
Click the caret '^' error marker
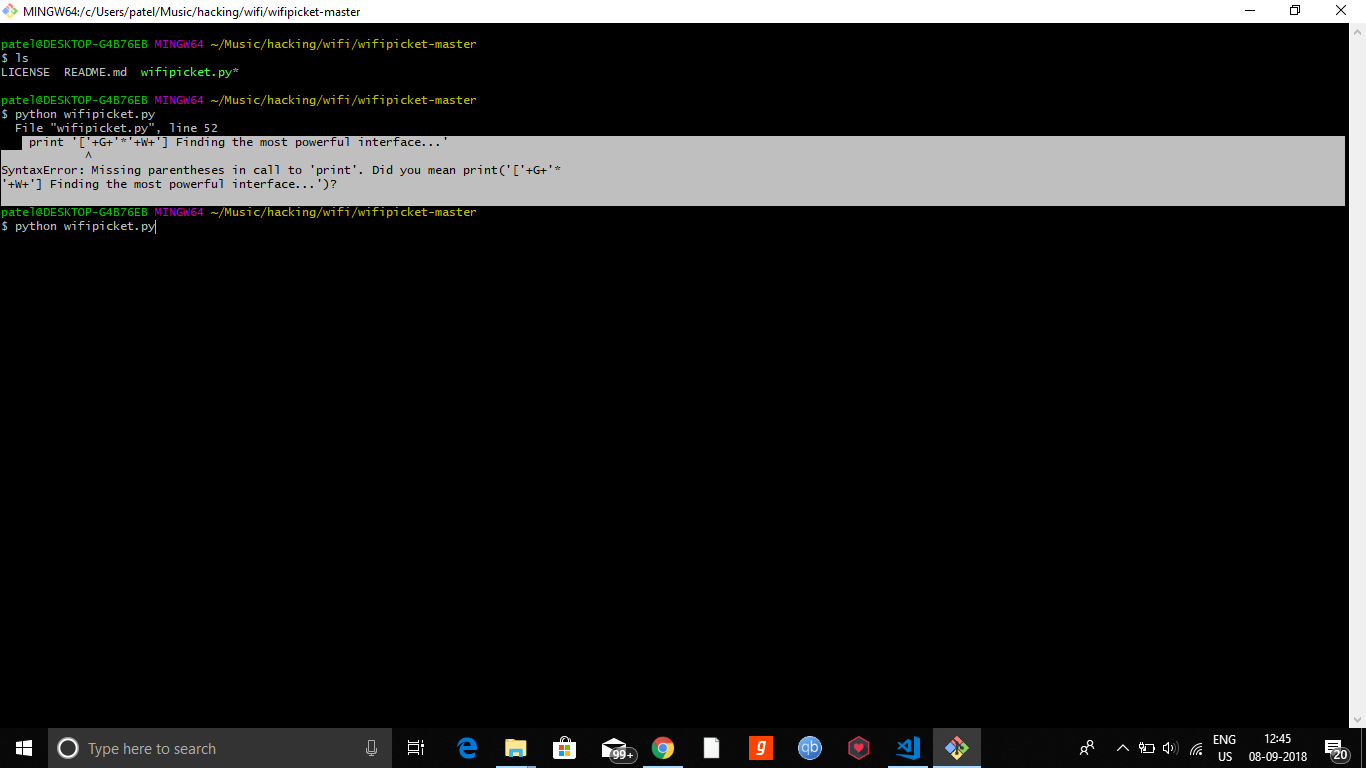coord(88,156)
